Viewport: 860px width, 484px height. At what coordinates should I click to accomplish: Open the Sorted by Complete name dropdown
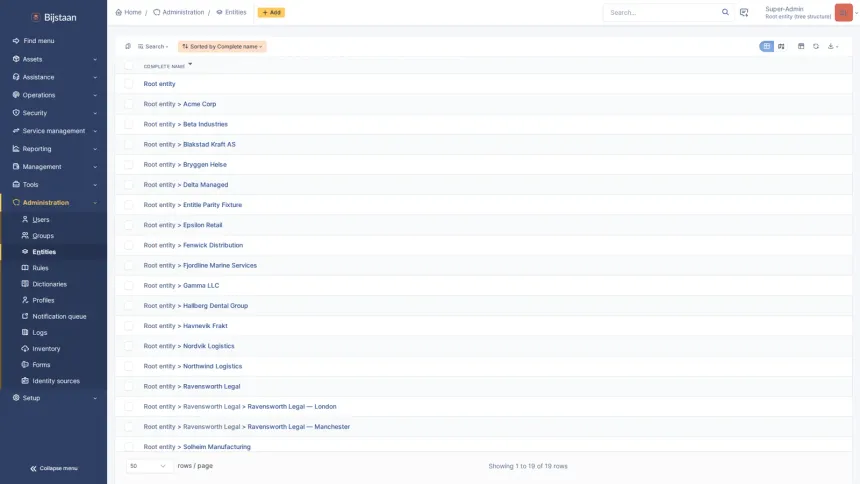pos(222,47)
